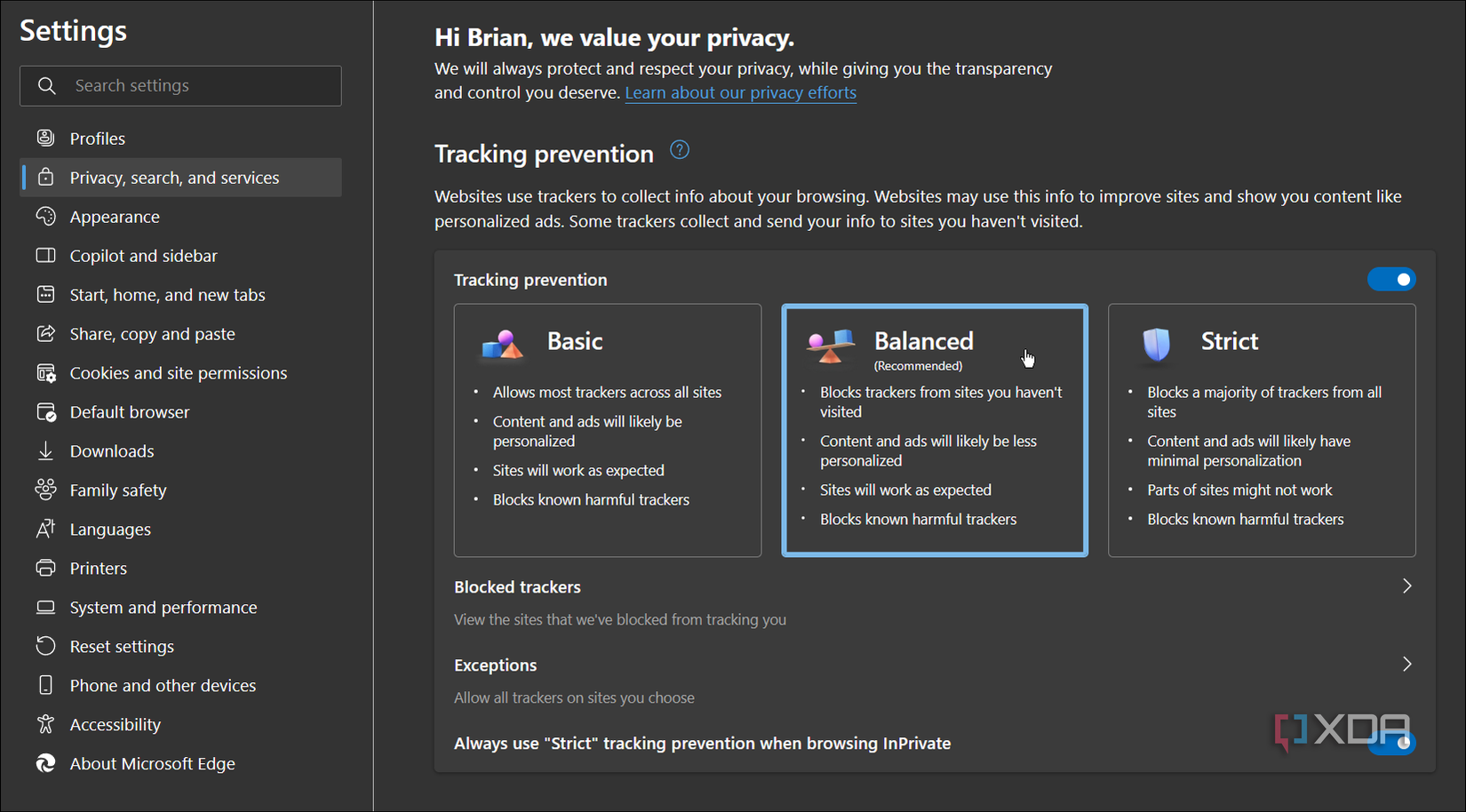Click the Microsoft Edge logo icon
The height and width of the screenshot is (812, 1466).
pyautogui.click(x=45, y=763)
